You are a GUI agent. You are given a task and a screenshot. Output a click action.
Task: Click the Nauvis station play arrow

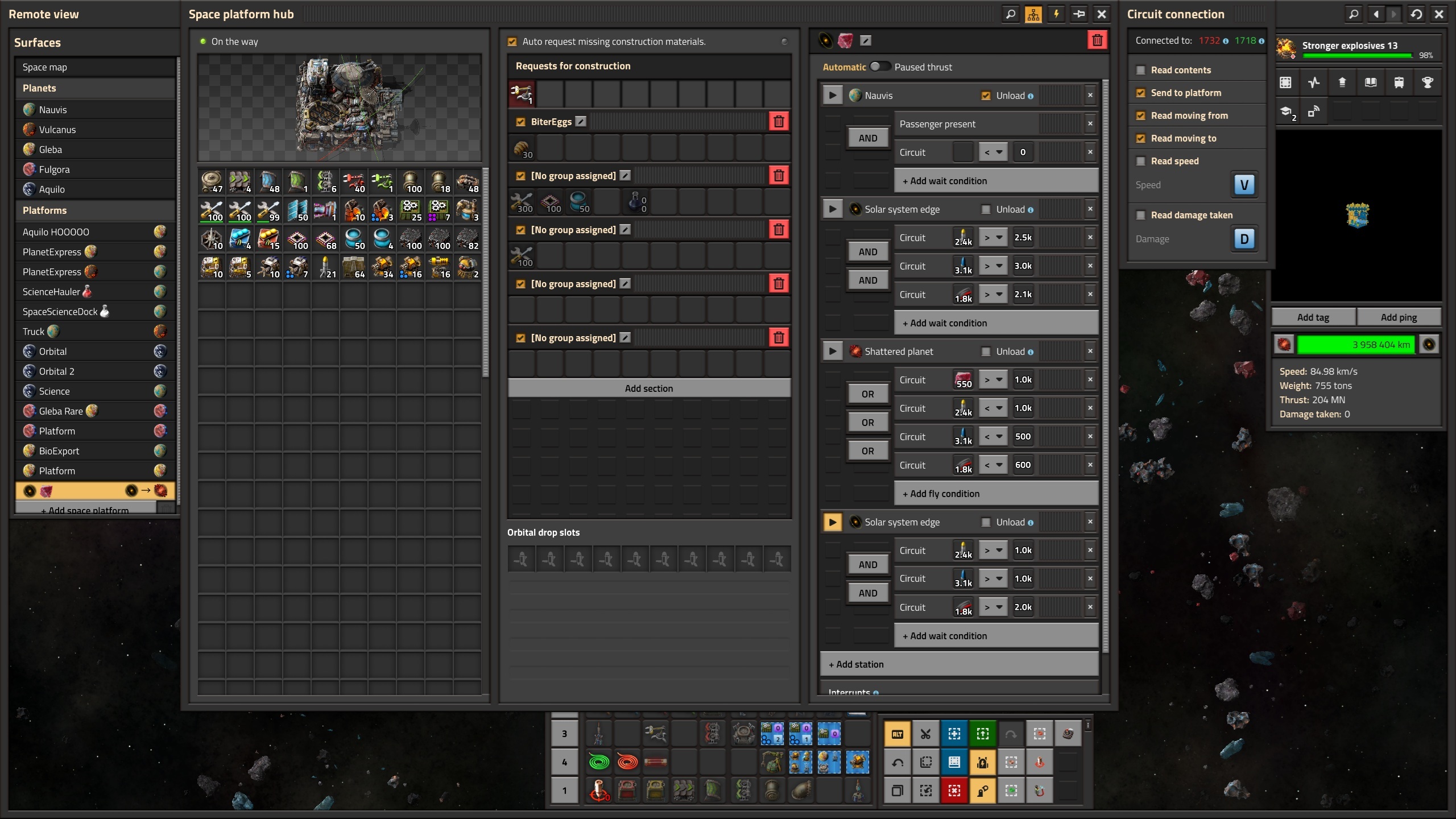[833, 96]
